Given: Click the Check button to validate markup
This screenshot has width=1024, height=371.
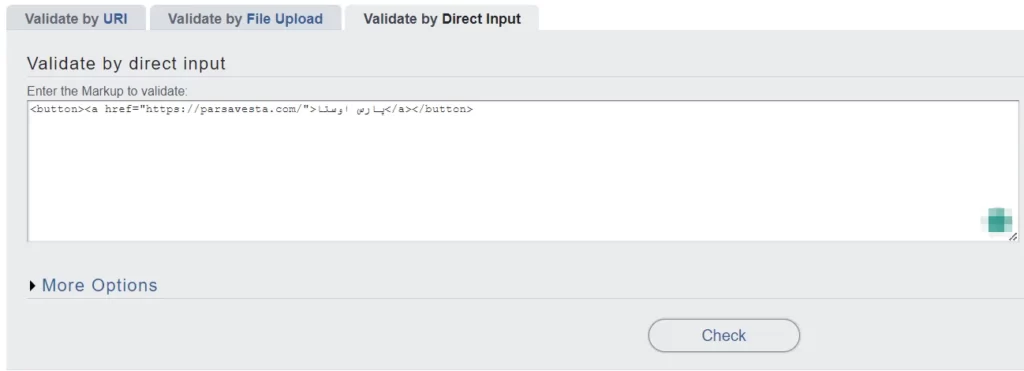Looking at the screenshot, I should (724, 336).
